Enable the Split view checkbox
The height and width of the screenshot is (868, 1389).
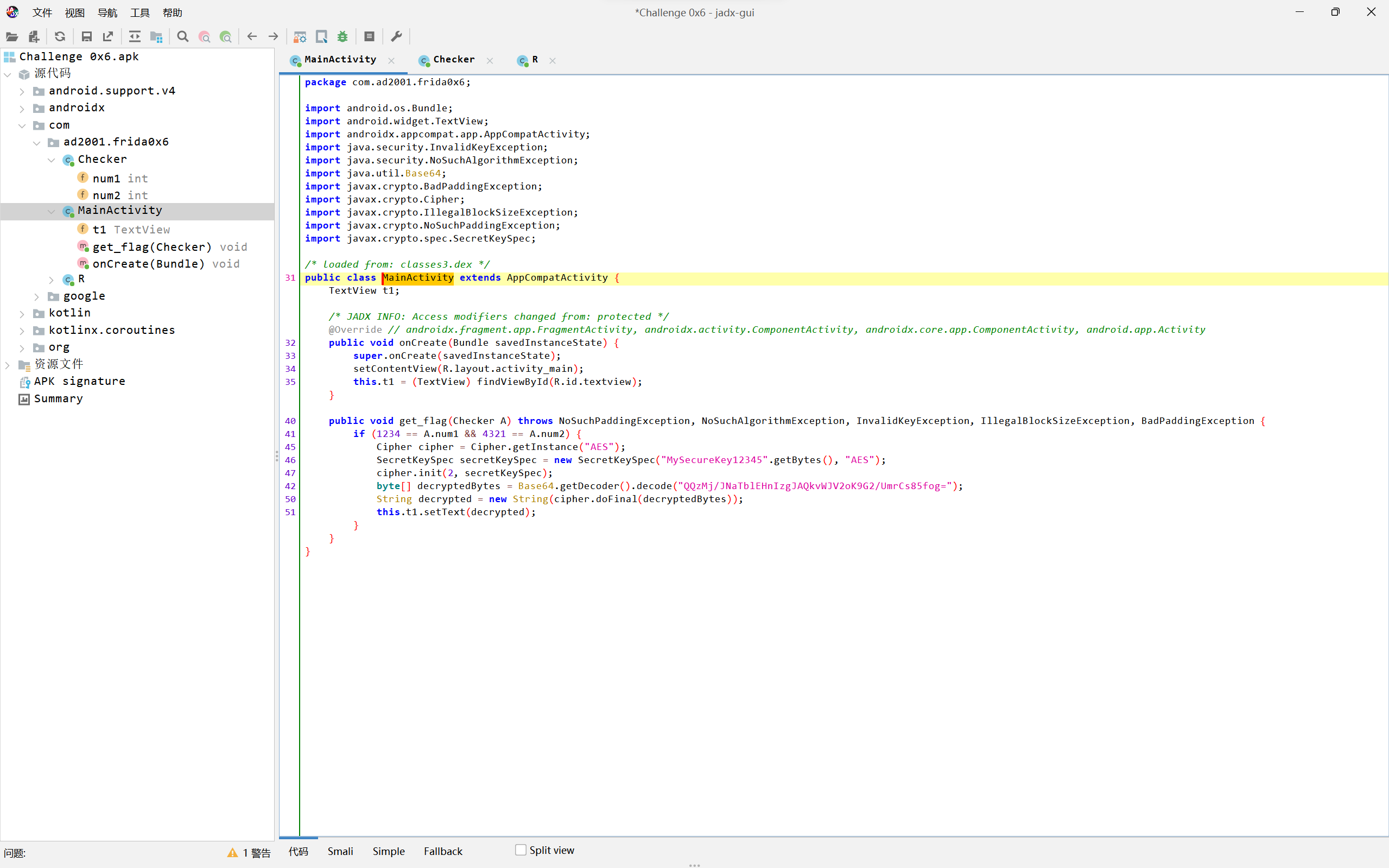click(521, 850)
